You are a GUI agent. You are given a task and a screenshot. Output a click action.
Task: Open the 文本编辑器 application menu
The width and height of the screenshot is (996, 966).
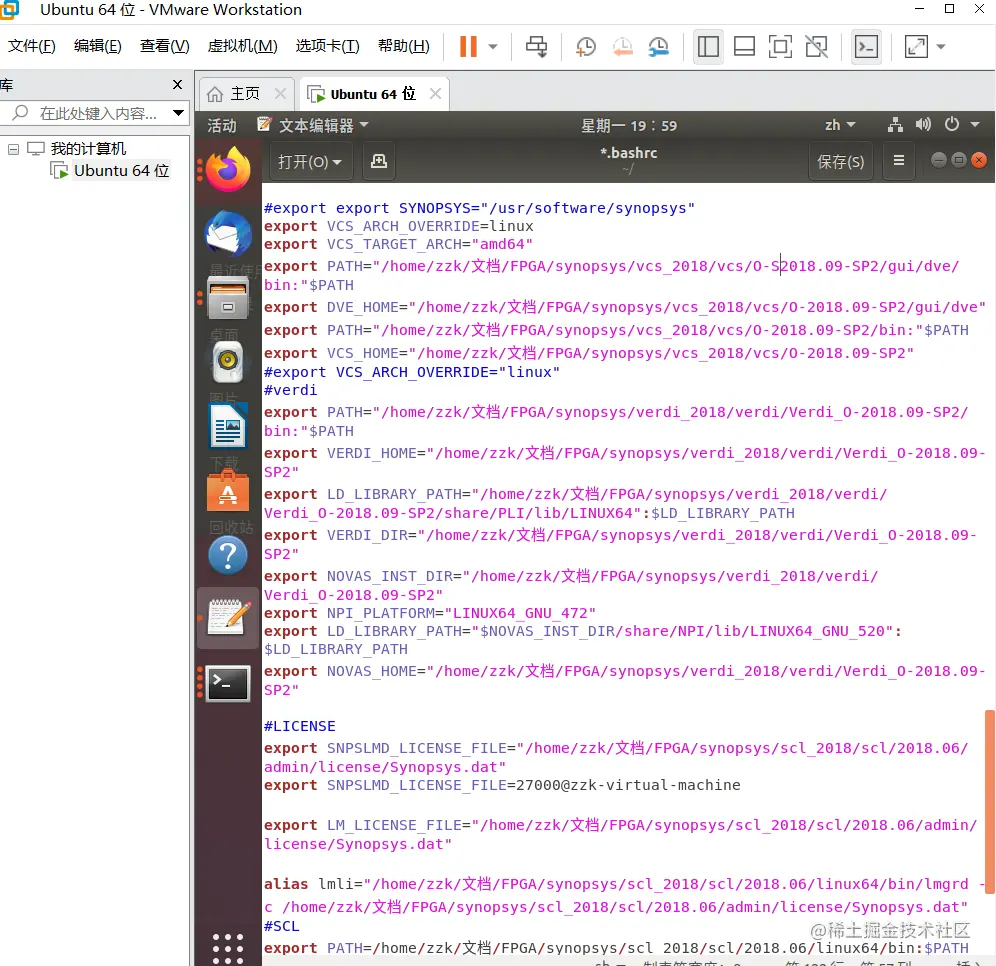313,125
